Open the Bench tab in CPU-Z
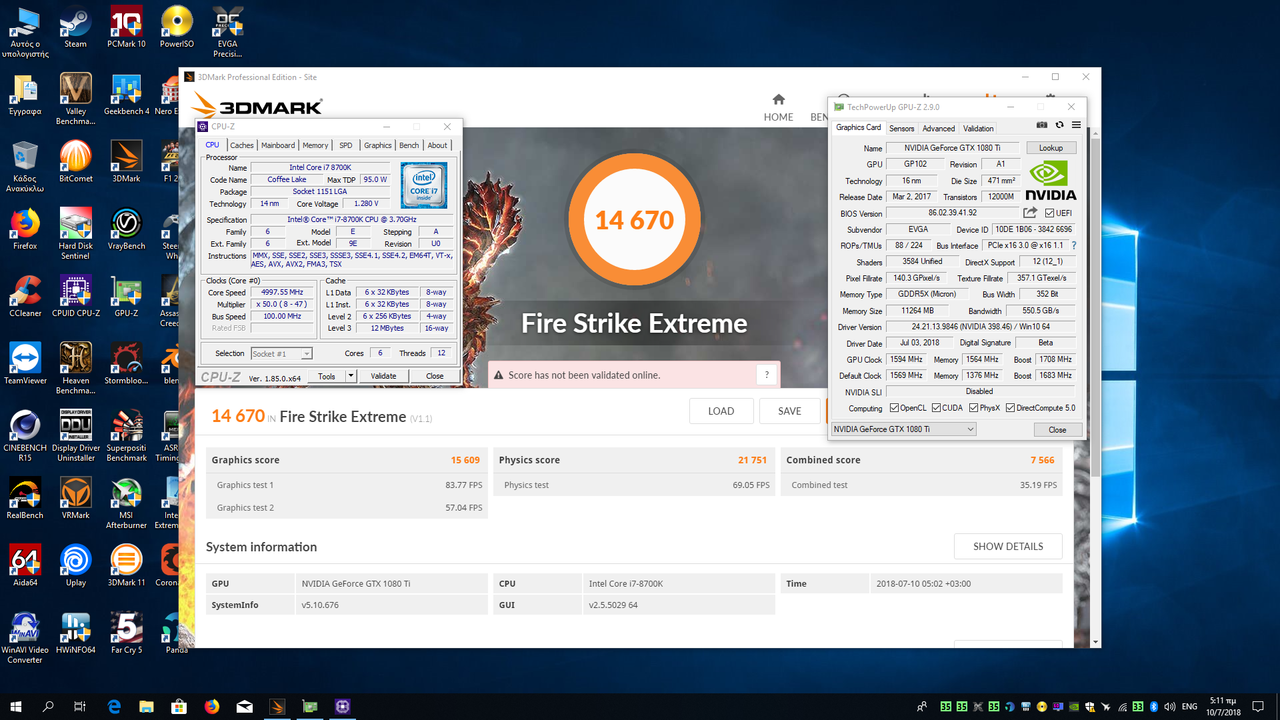 (x=409, y=145)
